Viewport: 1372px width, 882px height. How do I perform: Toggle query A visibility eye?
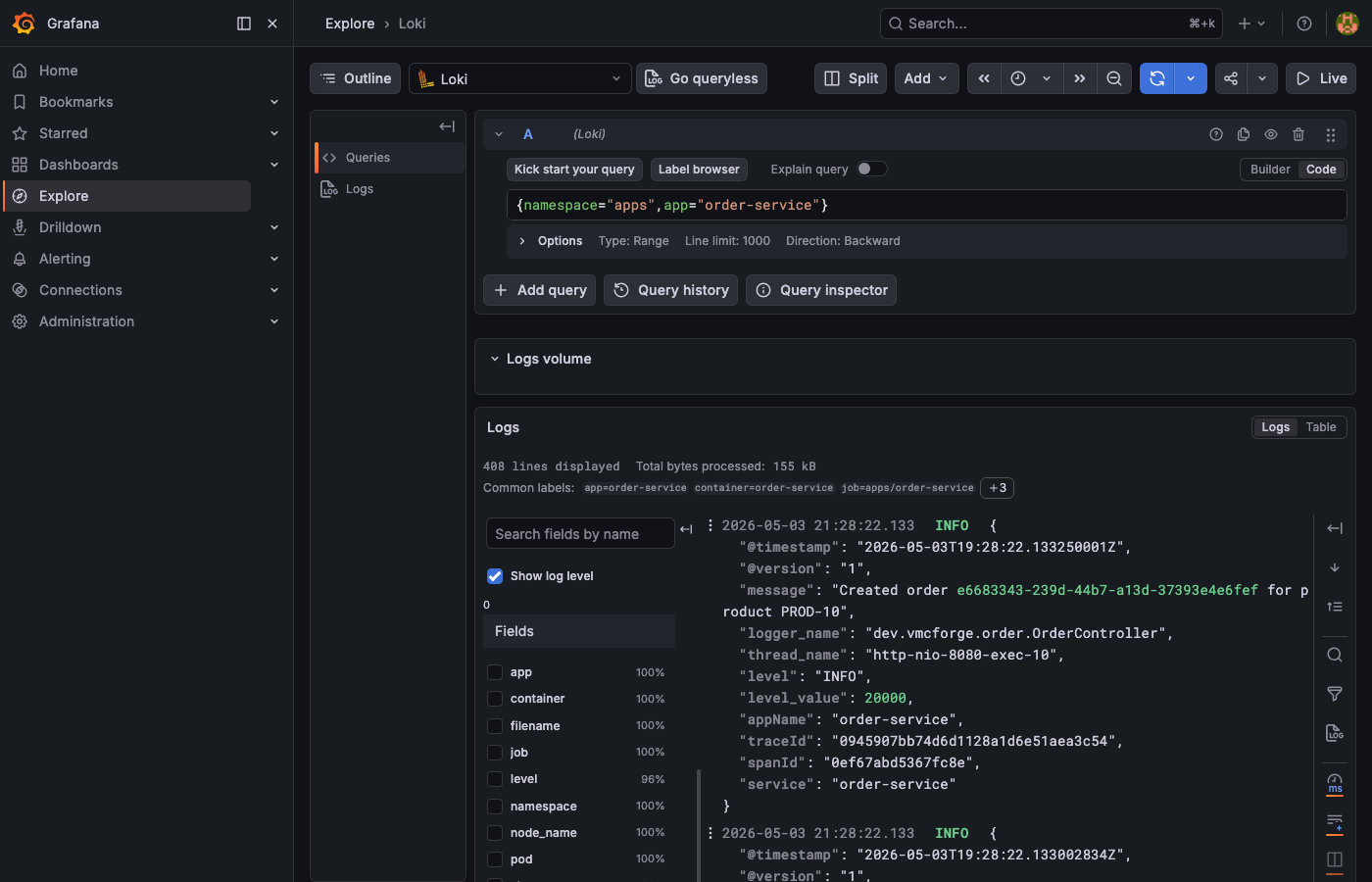(1271, 134)
